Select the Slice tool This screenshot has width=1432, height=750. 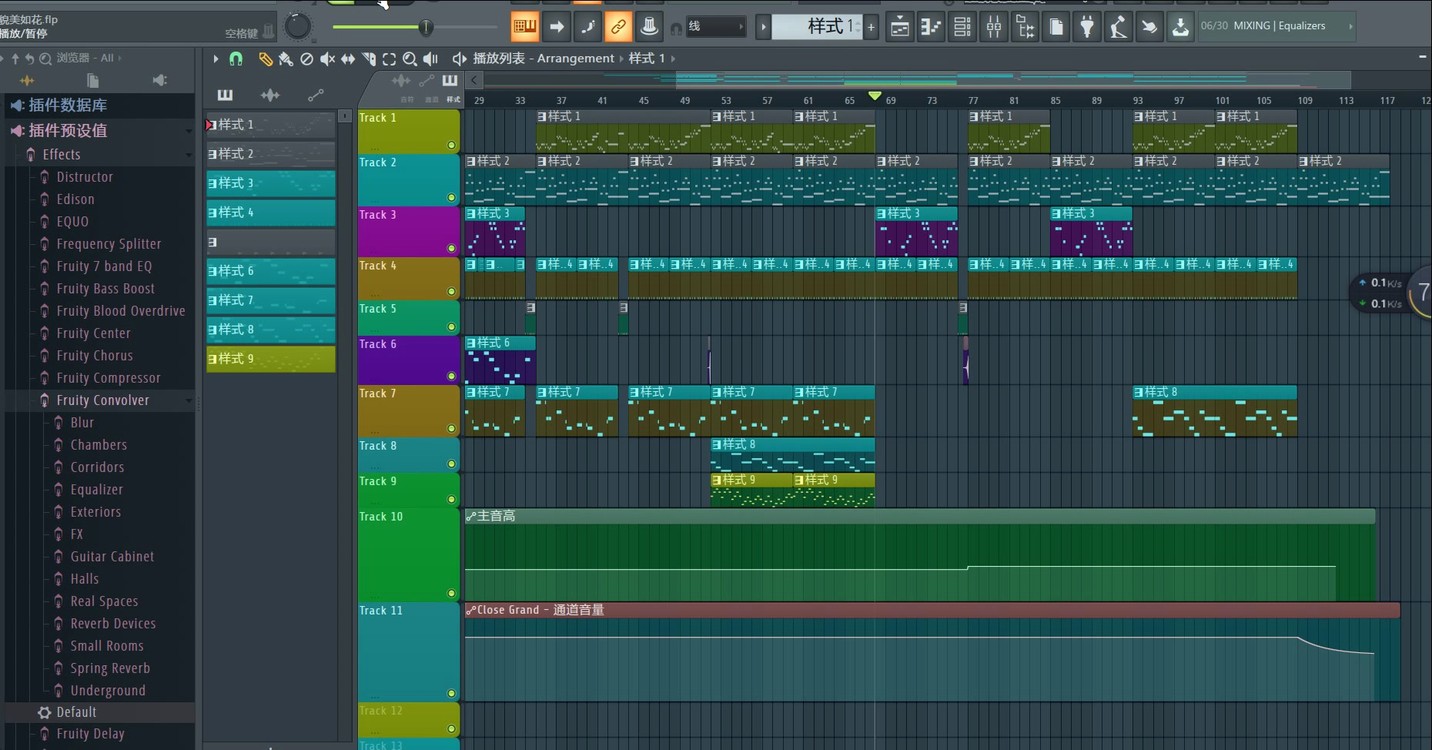368,60
